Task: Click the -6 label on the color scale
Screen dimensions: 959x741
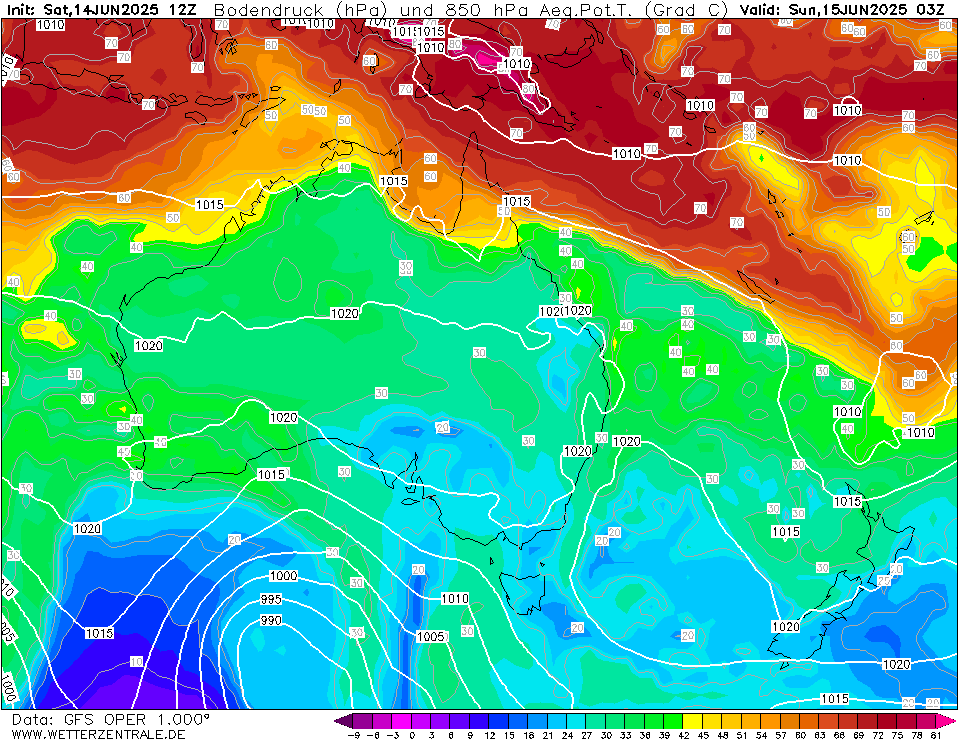Action: [x=374, y=735]
